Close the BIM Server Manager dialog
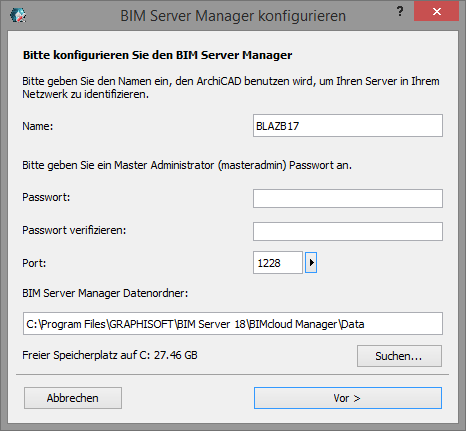This screenshot has width=466, height=431. pos(436,12)
